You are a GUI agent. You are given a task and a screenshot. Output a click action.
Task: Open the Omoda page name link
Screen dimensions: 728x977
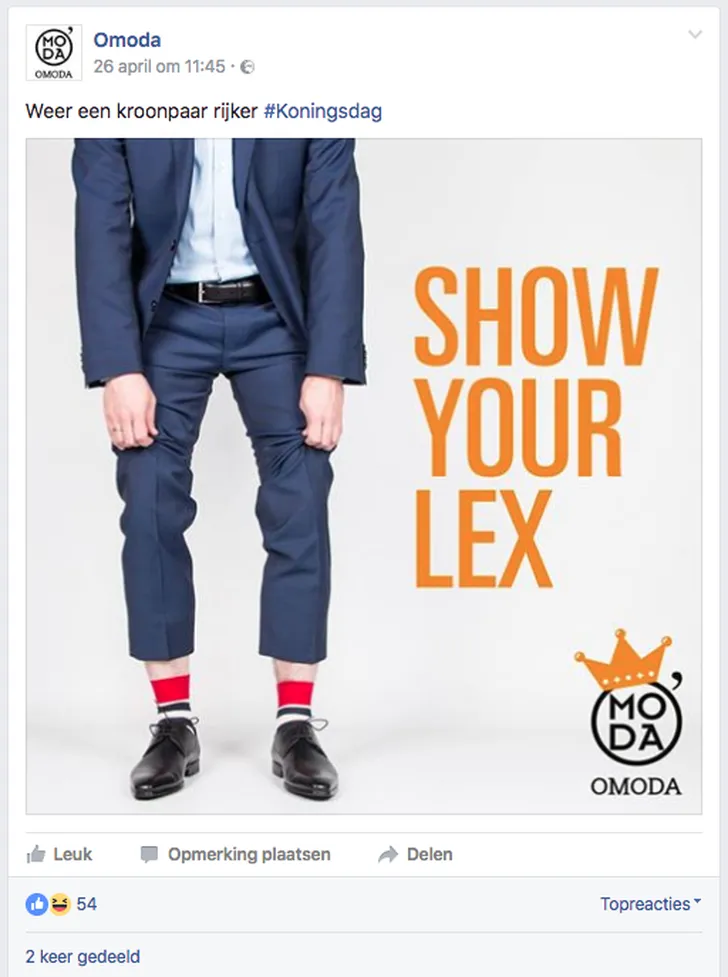(127, 40)
